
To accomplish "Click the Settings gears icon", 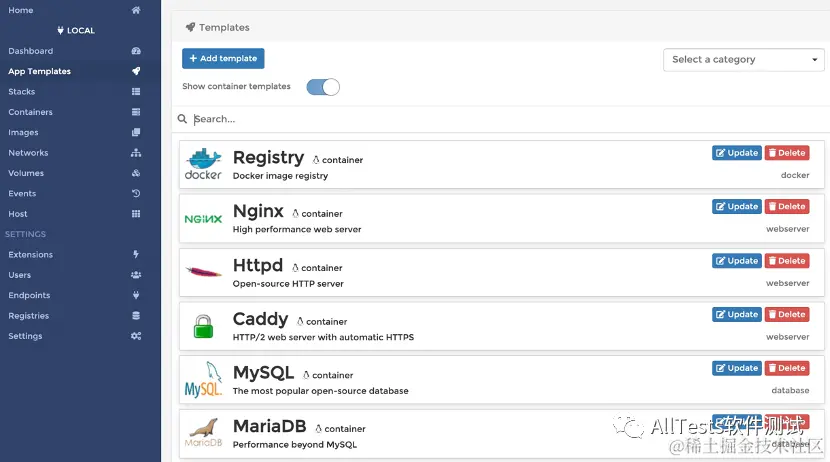I will point(136,336).
